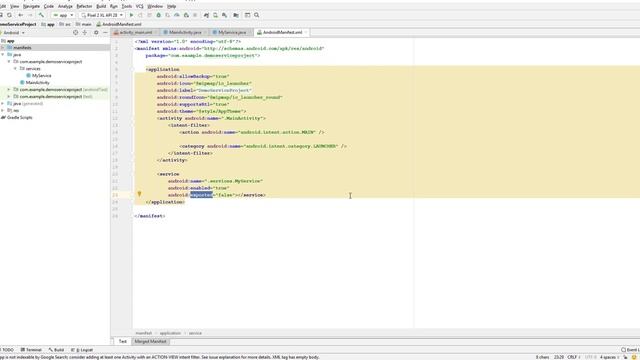The height and width of the screenshot is (360, 640).
Task: Click the yellow lightbulb intention icon
Action: pyautogui.click(x=139, y=194)
